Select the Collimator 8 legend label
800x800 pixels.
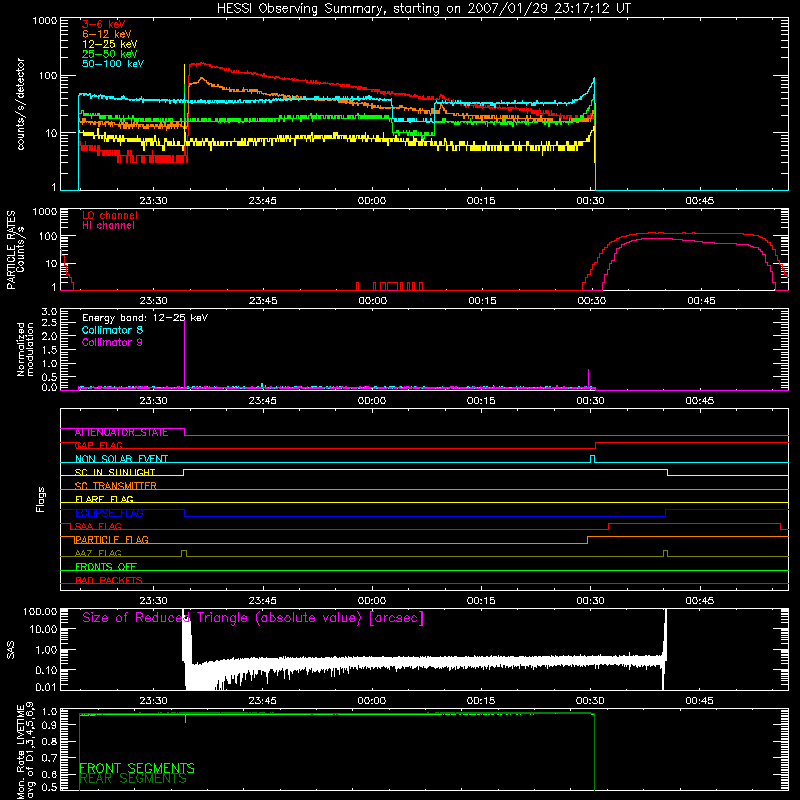click(112, 330)
